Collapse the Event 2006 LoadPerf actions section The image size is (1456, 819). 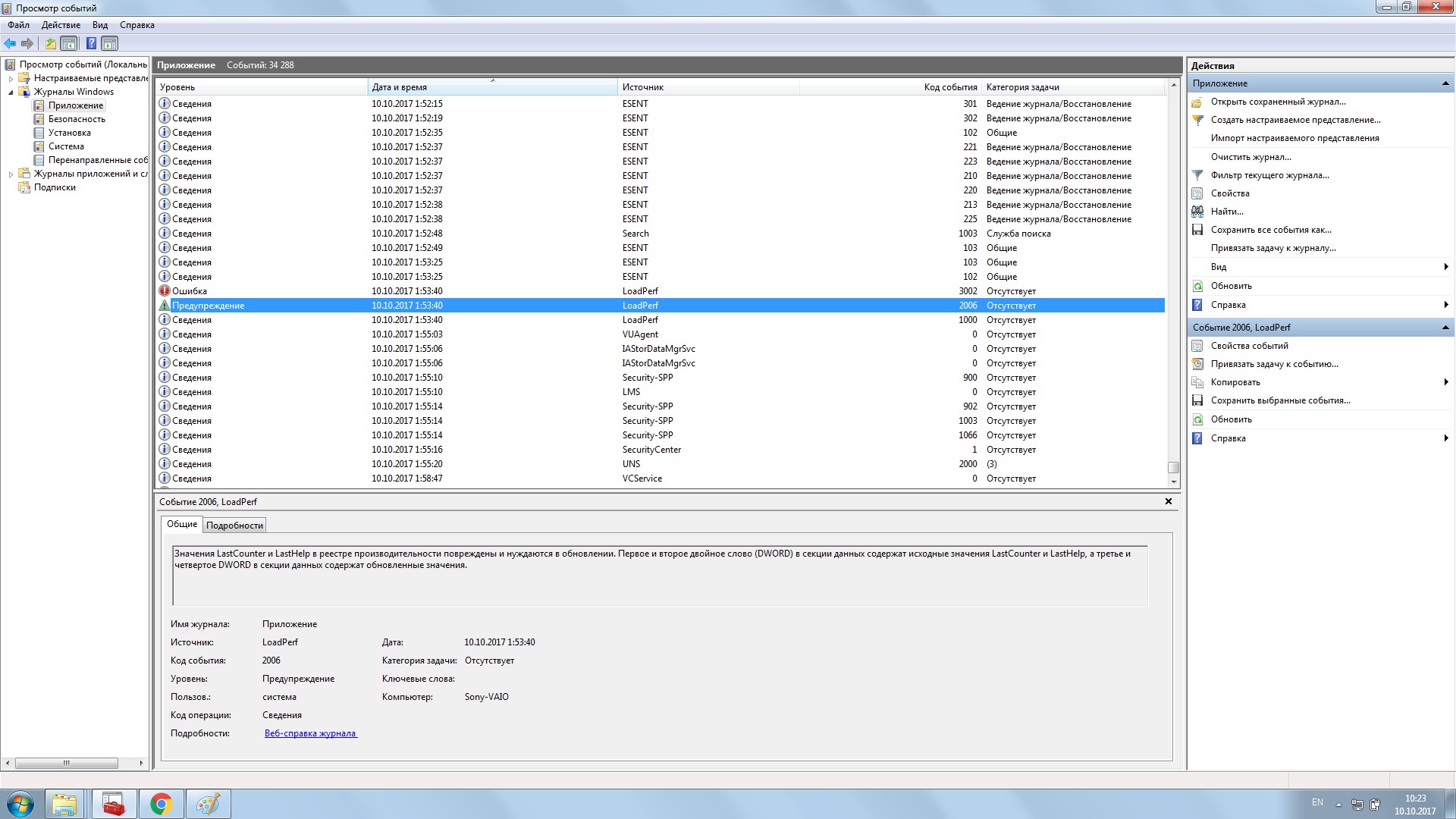[x=1445, y=328]
